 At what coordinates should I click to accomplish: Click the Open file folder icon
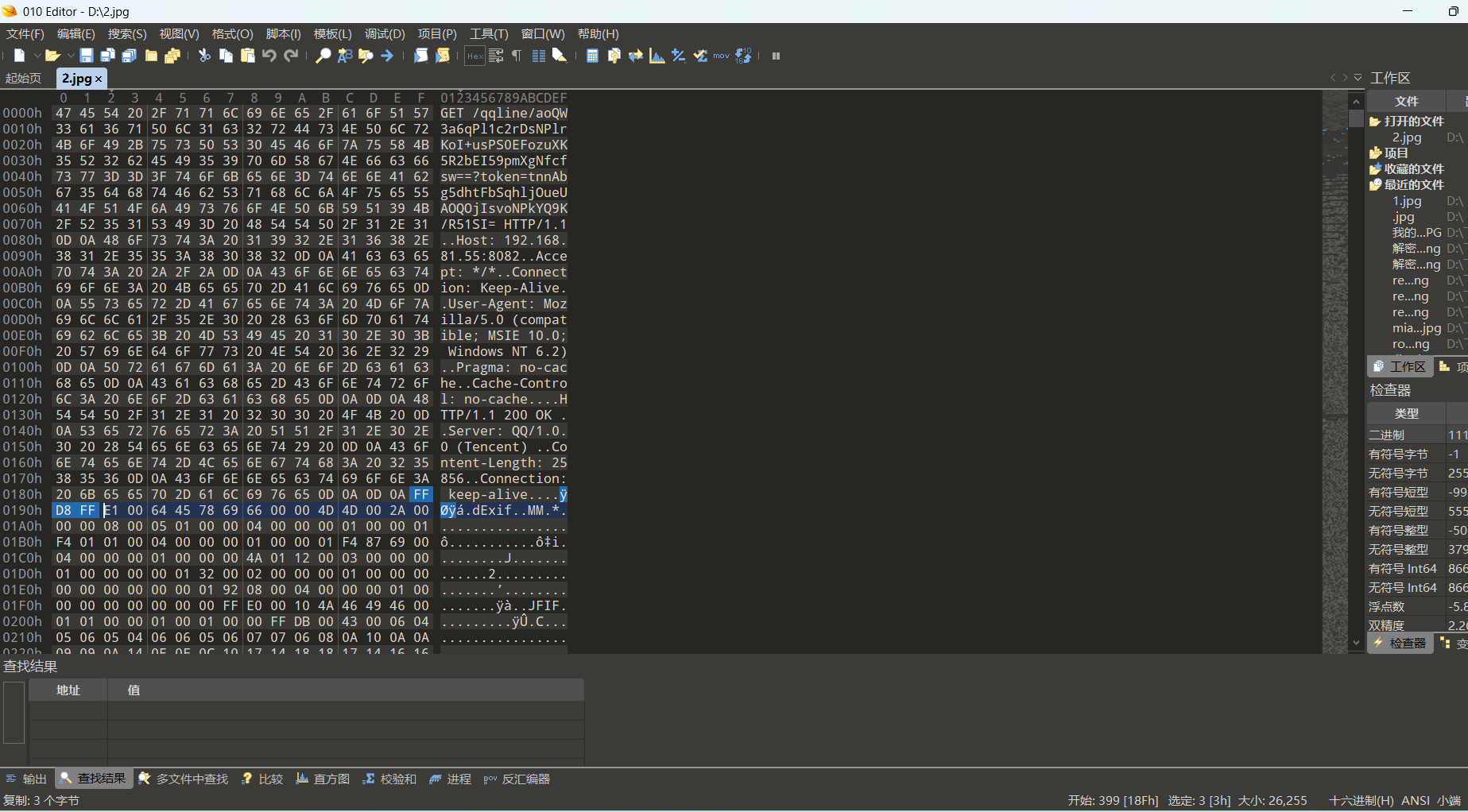click(x=52, y=56)
